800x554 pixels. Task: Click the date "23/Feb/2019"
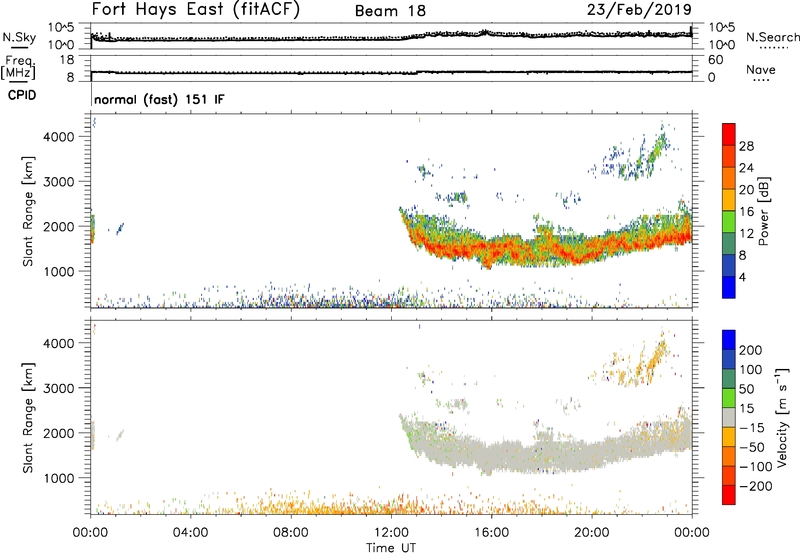[x=639, y=10]
